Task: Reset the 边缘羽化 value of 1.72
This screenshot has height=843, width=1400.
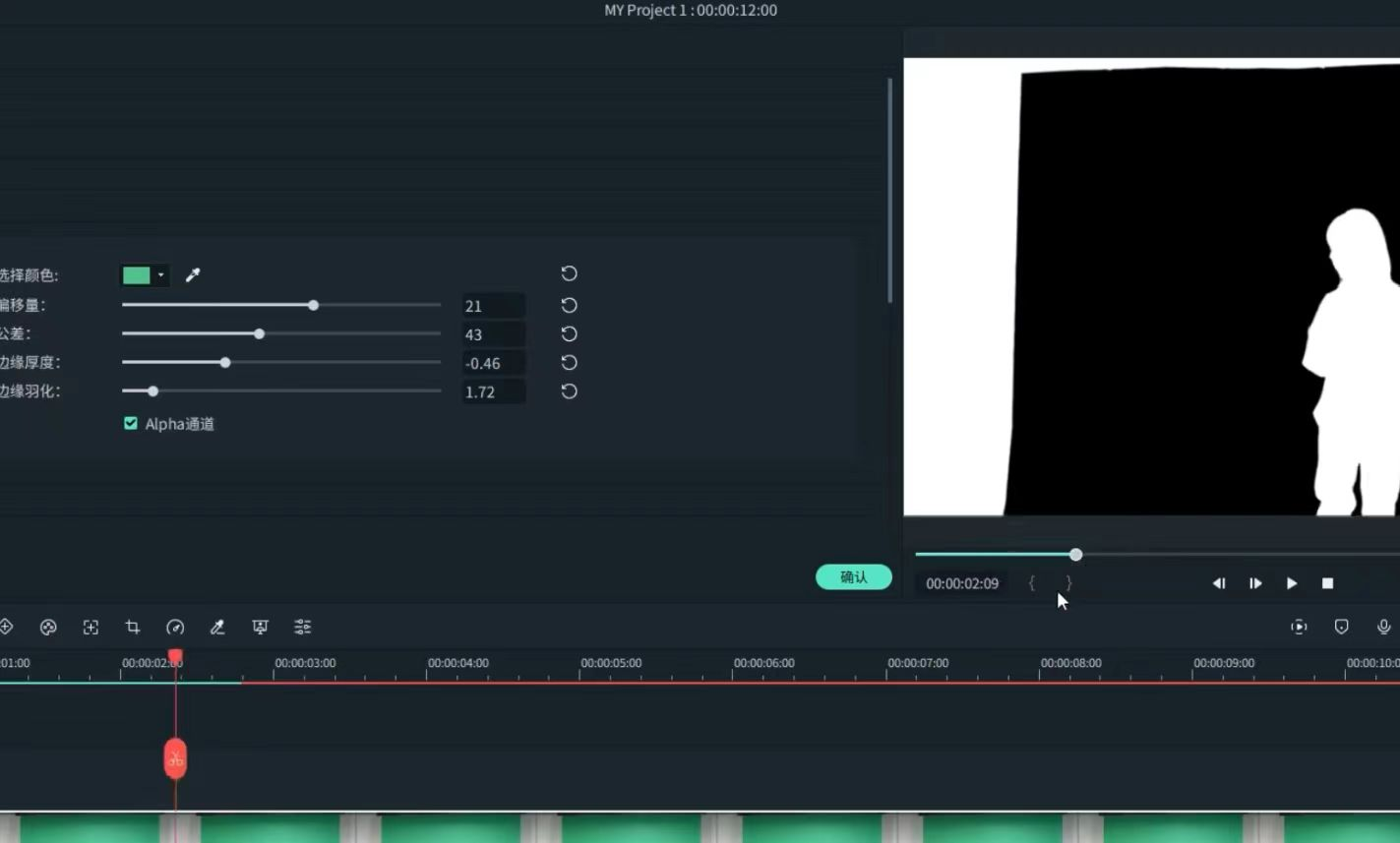Action: (569, 391)
